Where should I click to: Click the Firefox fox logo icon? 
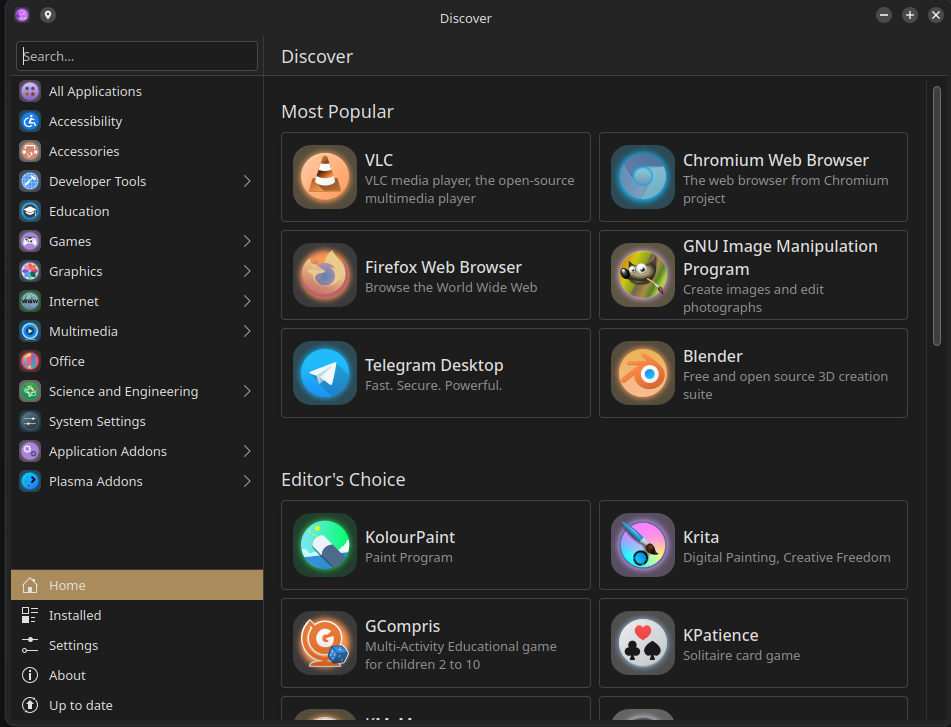[325, 275]
